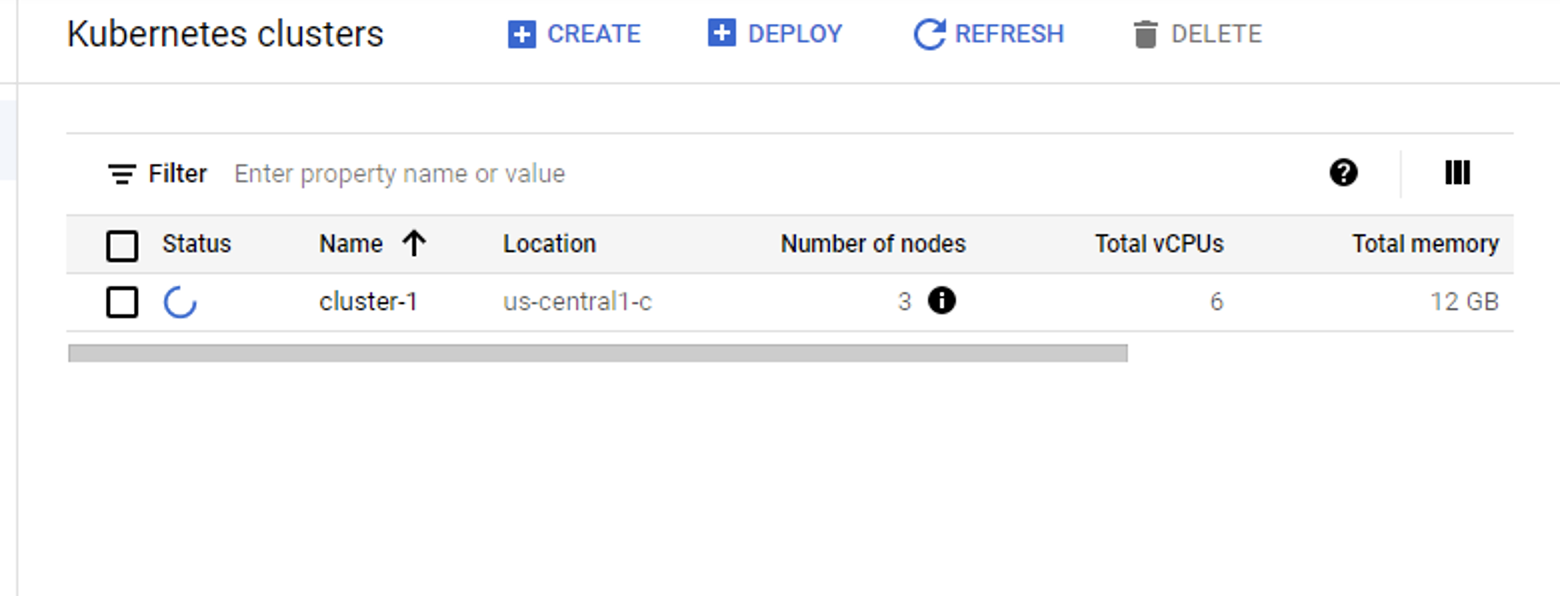
Task: Click the DELETE trash can icon
Action: point(1145,35)
